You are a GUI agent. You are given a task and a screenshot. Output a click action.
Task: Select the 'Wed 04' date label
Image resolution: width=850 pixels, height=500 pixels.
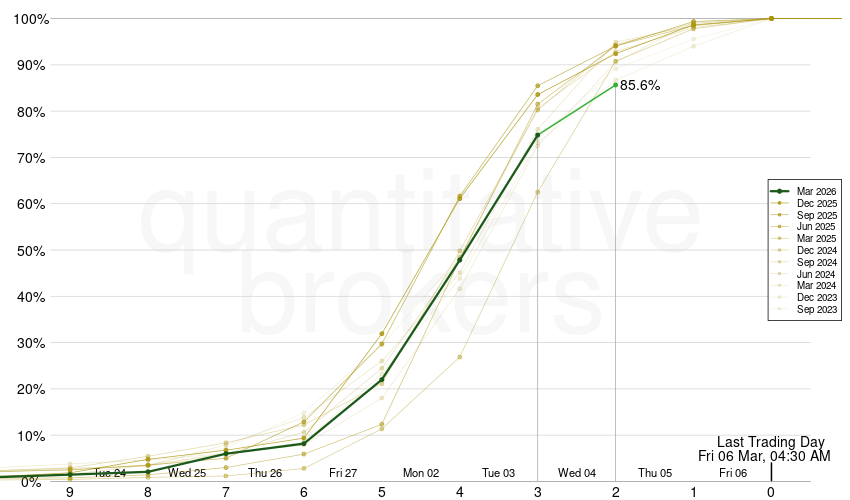577,473
